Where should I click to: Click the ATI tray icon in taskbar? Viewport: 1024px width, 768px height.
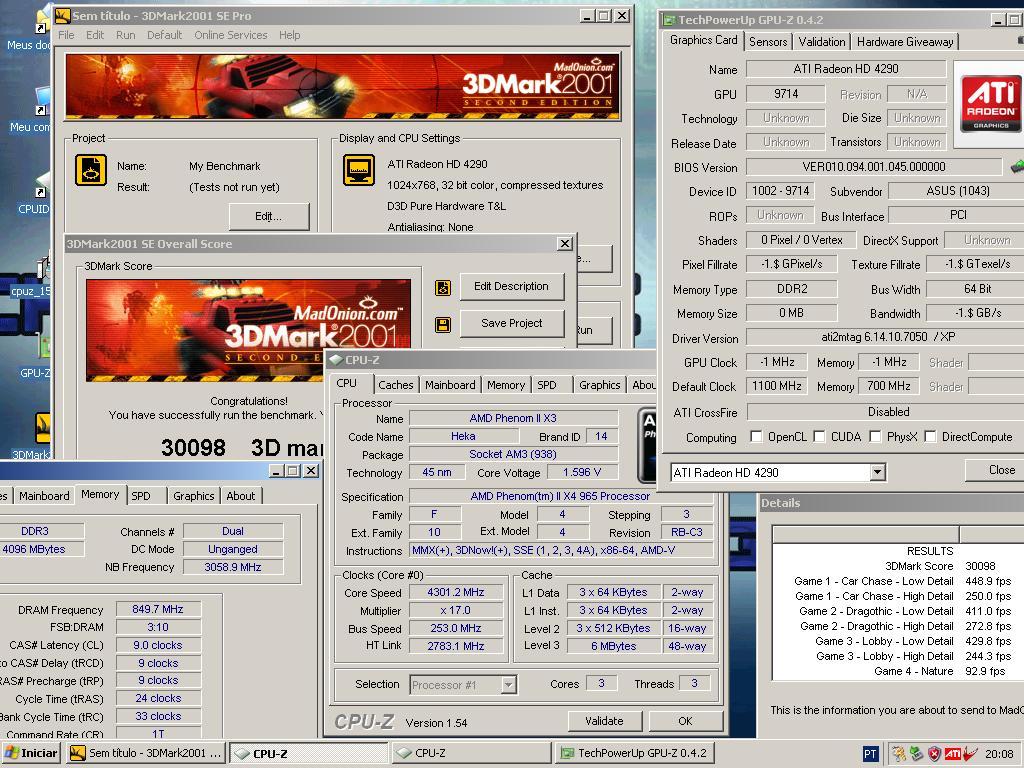click(x=952, y=754)
